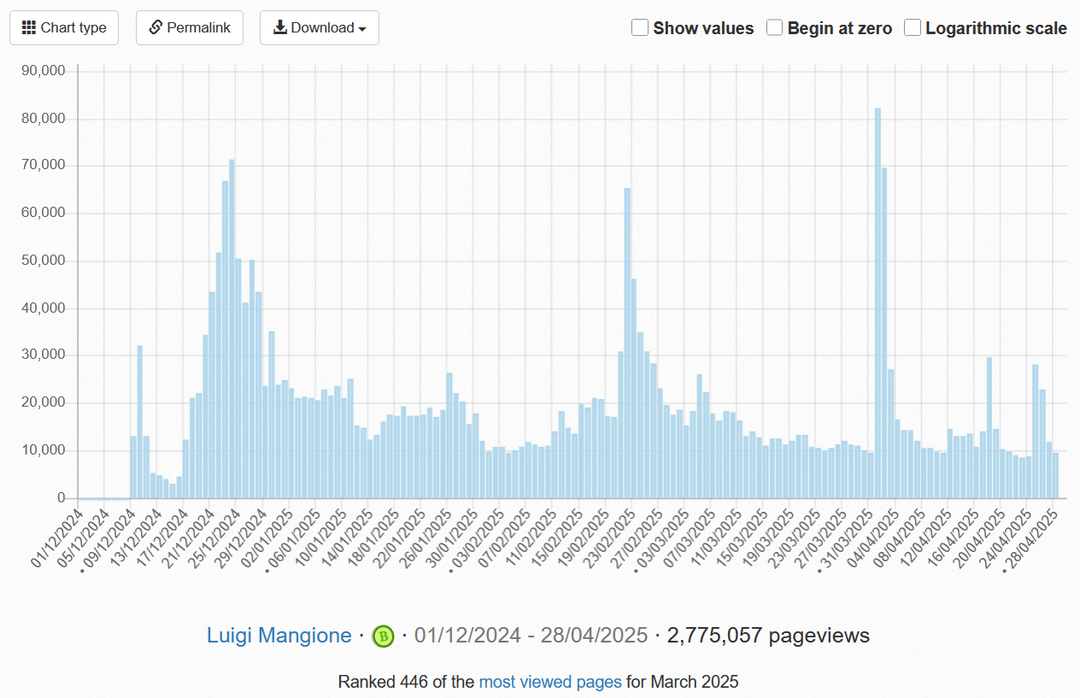This screenshot has width=1080, height=698.
Task: Select the early December bar reaching 32,000
Action: click(x=140, y=420)
